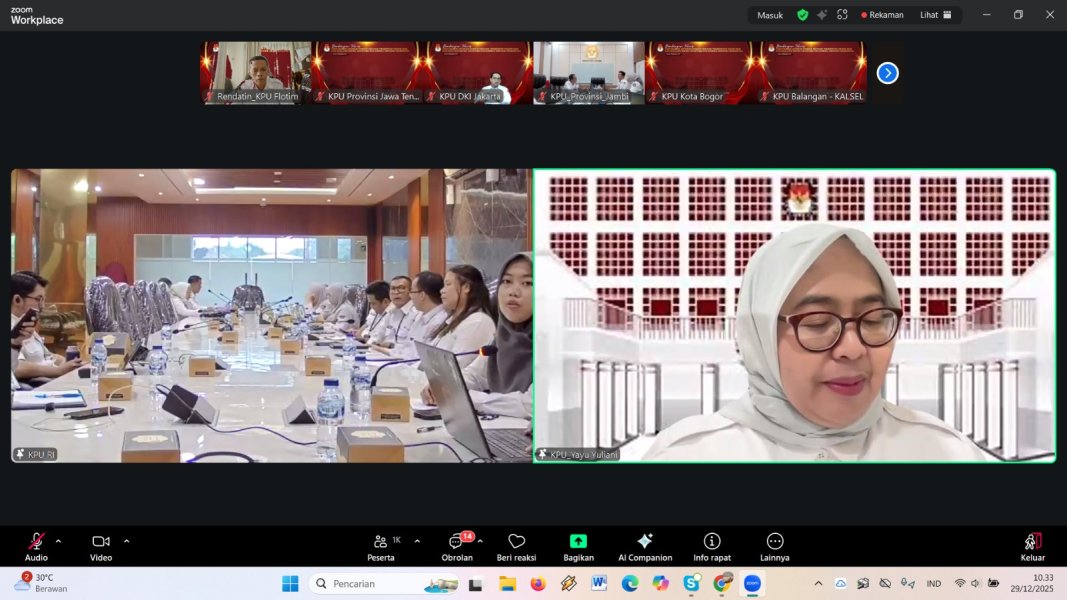Toggle the camera with the Video button
The height and width of the screenshot is (600, 1067).
click(100, 543)
